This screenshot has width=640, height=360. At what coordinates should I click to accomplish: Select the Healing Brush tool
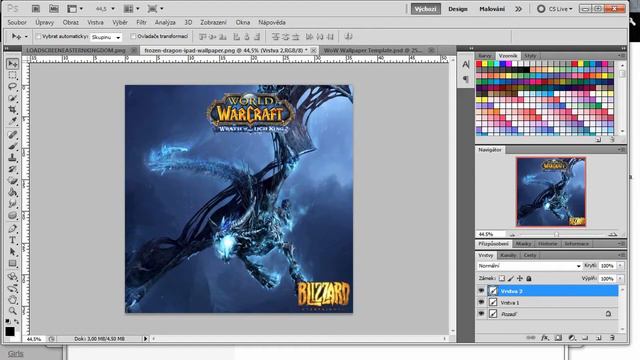coord(13,135)
